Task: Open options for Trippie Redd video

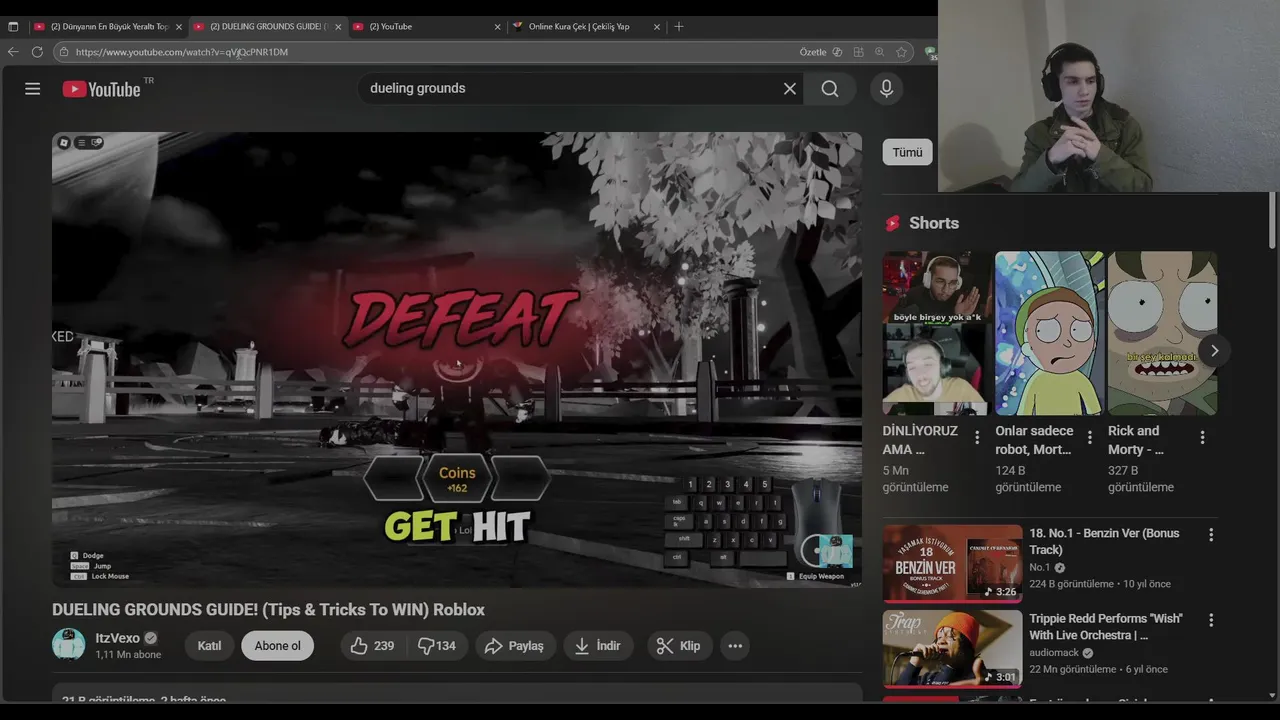Action: click(1211, 620)
